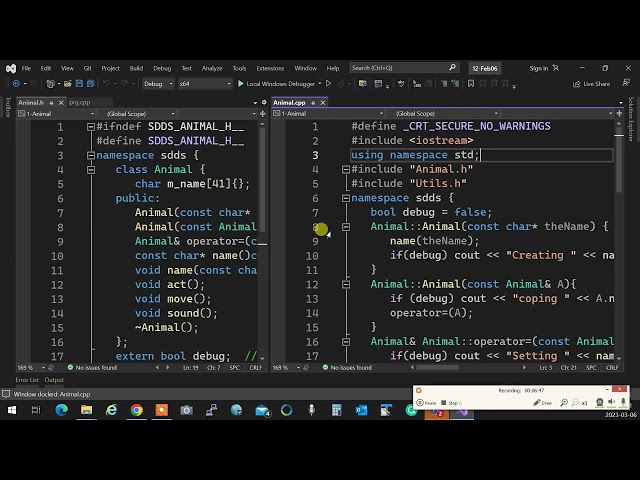Start Local Windows Debugger with green play
The image size is (640, 480).
241,84
